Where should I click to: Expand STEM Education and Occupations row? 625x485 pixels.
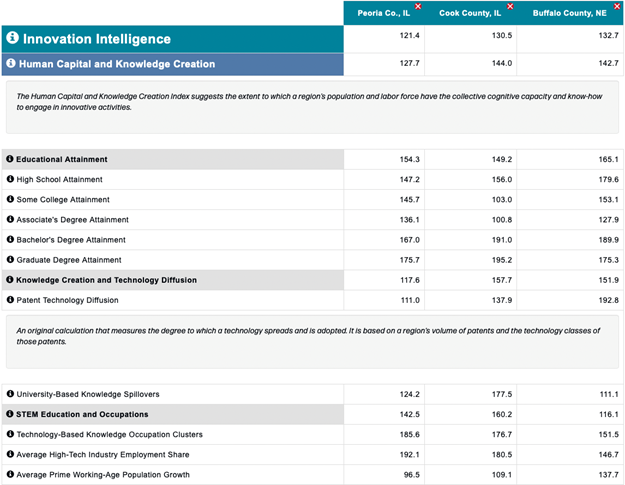click(x=173, y=414)
